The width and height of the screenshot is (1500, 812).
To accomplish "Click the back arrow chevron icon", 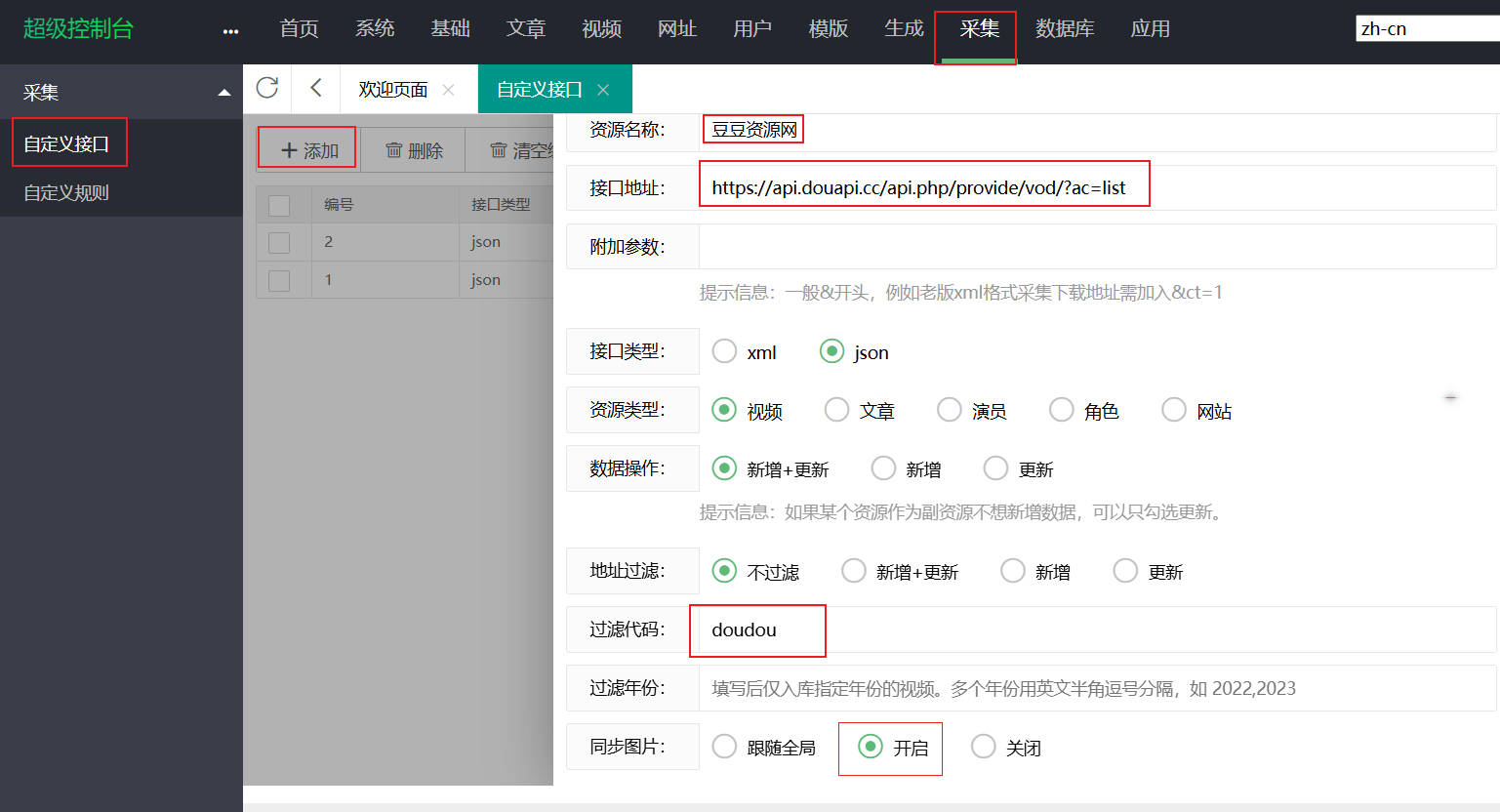I will click(315, 89).
